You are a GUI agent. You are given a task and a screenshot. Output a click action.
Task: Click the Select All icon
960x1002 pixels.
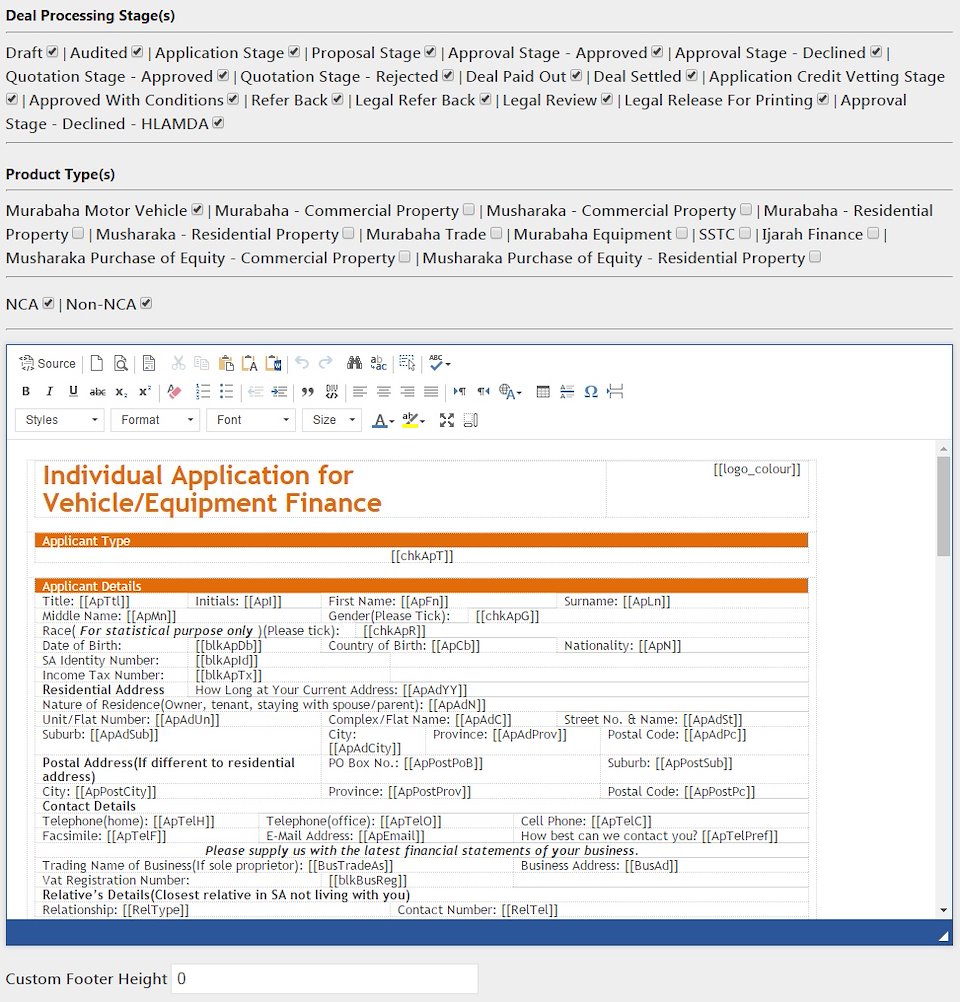click(407, 364)
